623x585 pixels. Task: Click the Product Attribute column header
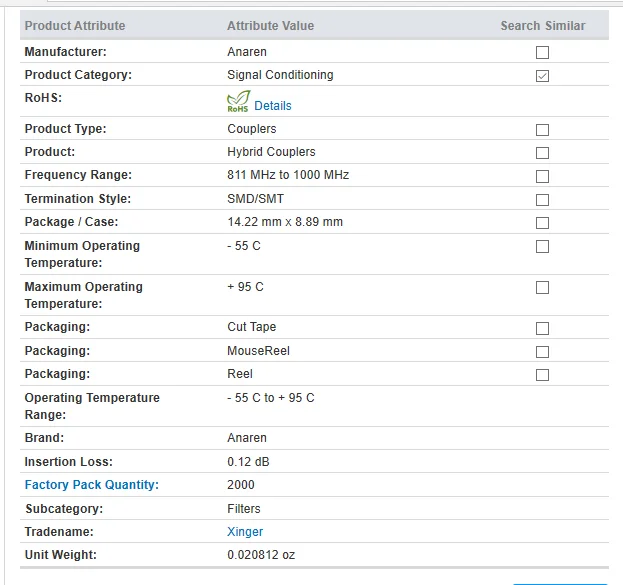(x=75, y=26)
